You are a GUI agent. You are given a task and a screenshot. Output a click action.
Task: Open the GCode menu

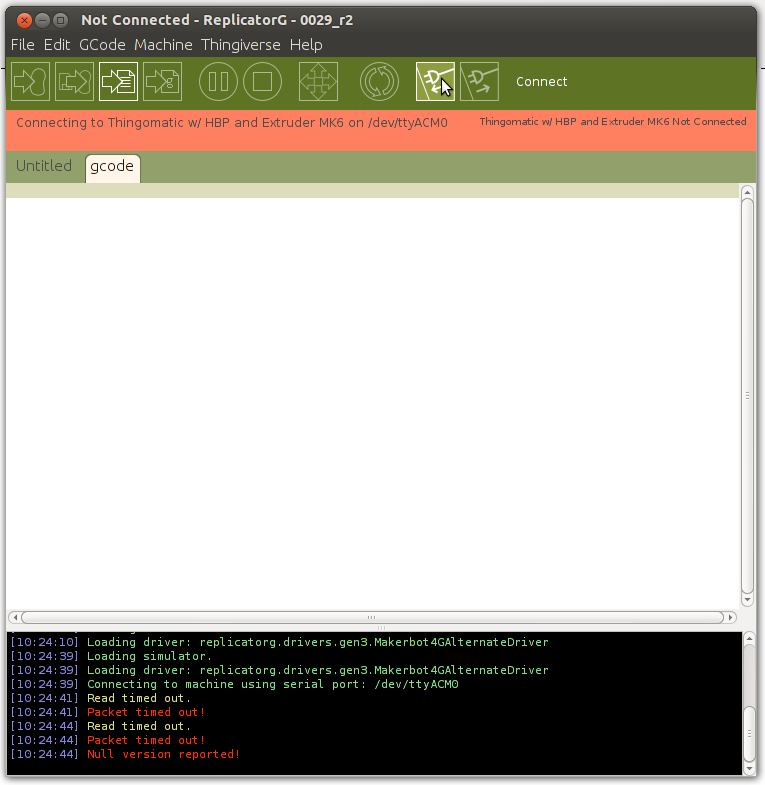[102, 45]
